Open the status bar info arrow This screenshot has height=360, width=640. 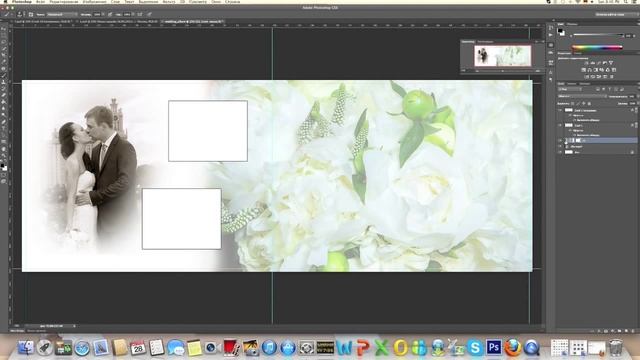(75, 326)
